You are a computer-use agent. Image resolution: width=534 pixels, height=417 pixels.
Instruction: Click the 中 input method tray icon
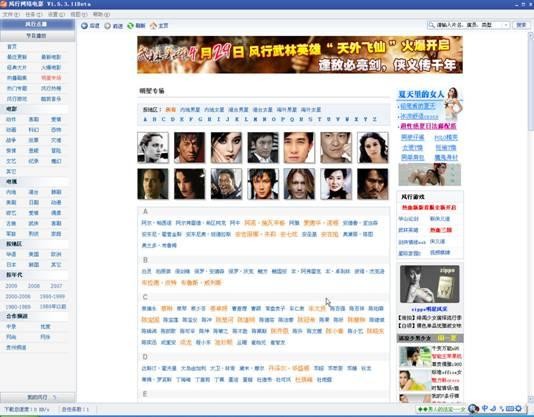point(485,408)
